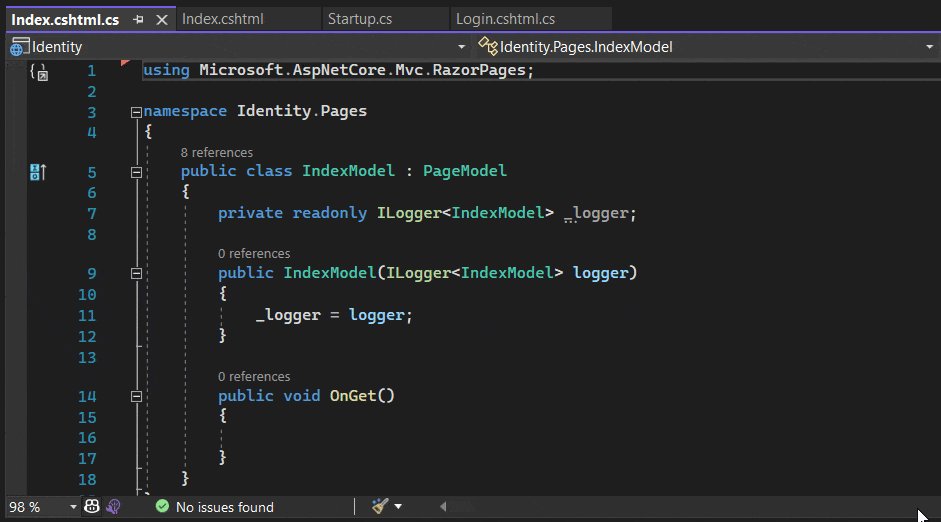Collapse the OnGet method block
This screenshot has width=941, height=522.
pyautogui.click(x=136, y=397)
